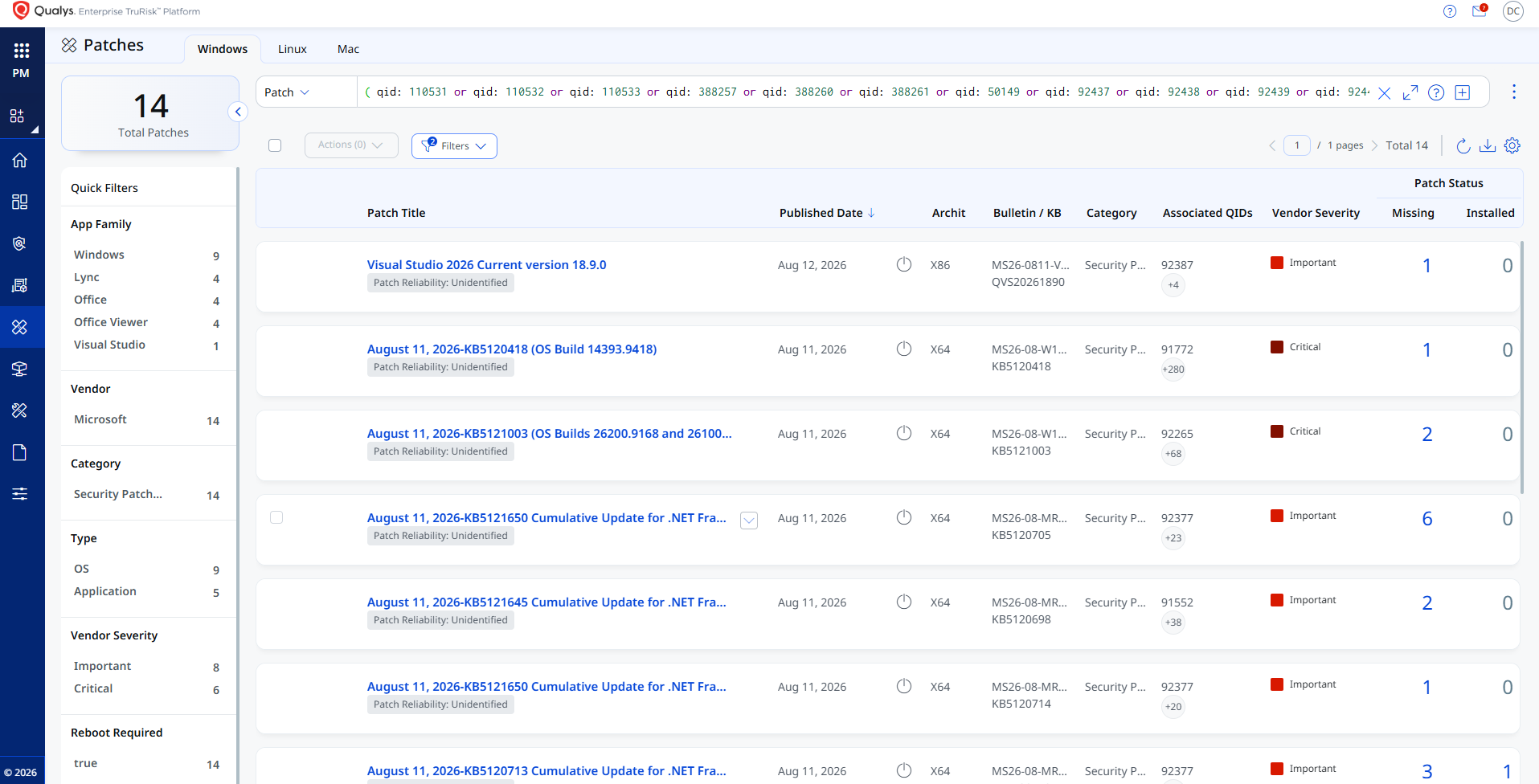This screenshot has width=1539, height=784.
Task: Open KB5121645 Cumulative Update patch link
Action: (x=546, y=602)
